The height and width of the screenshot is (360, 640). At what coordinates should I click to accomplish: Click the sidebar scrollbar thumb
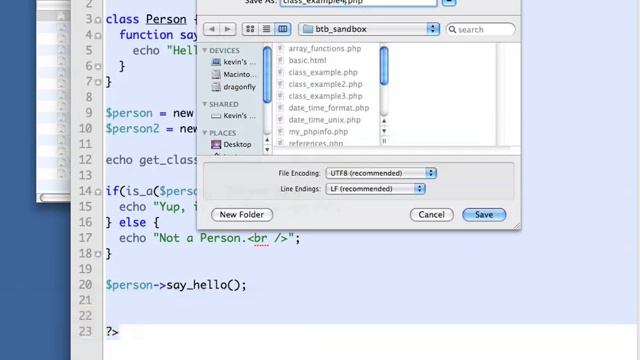[x=267, y=74]
